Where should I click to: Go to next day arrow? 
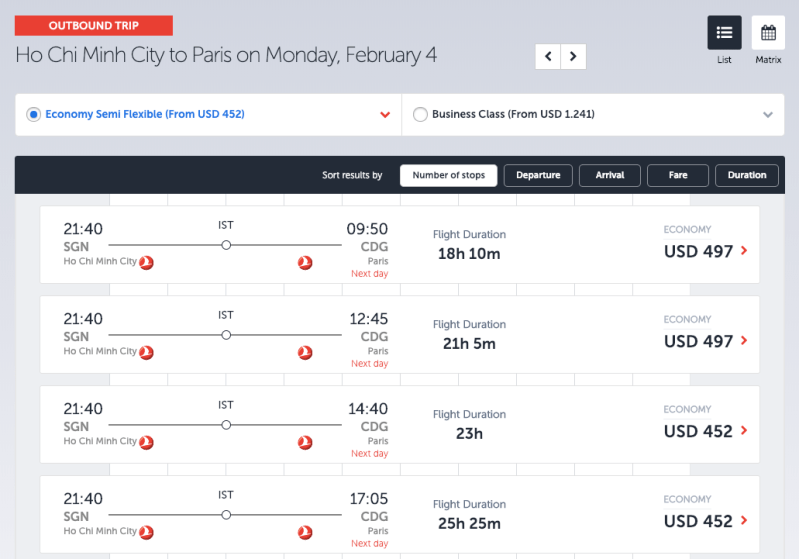[573, 57]
